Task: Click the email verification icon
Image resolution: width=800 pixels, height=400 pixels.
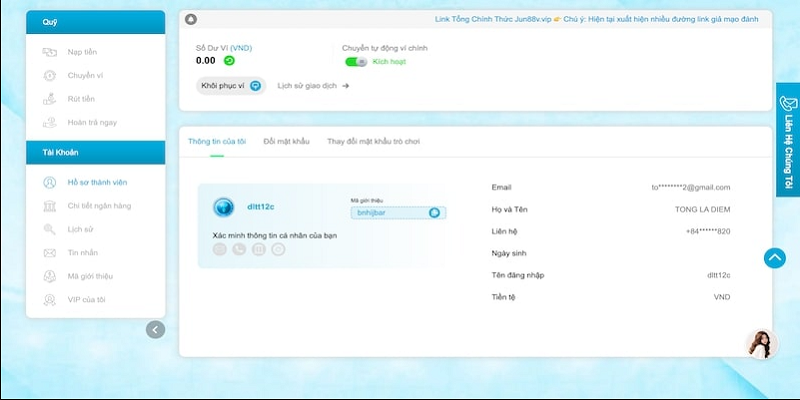Action: [x=219, y=249]
